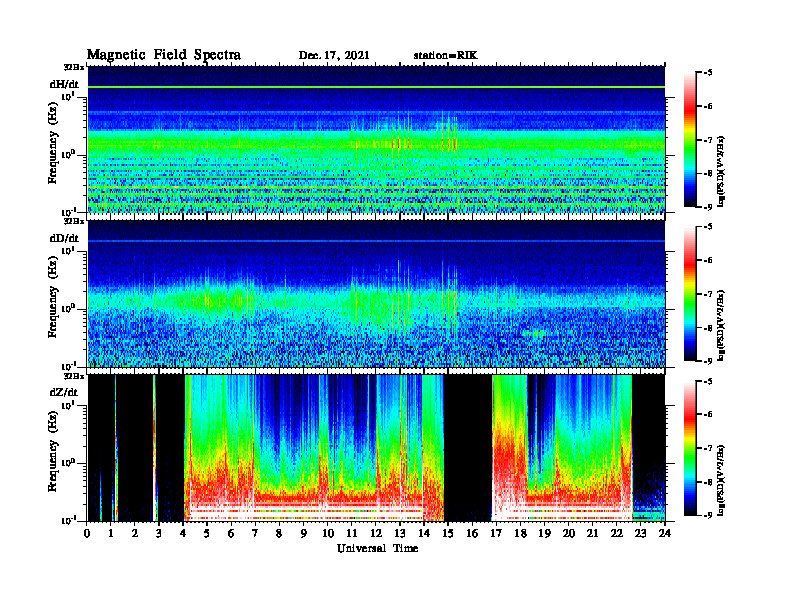Click the '-7' value on dH/dt color scale

708,140
